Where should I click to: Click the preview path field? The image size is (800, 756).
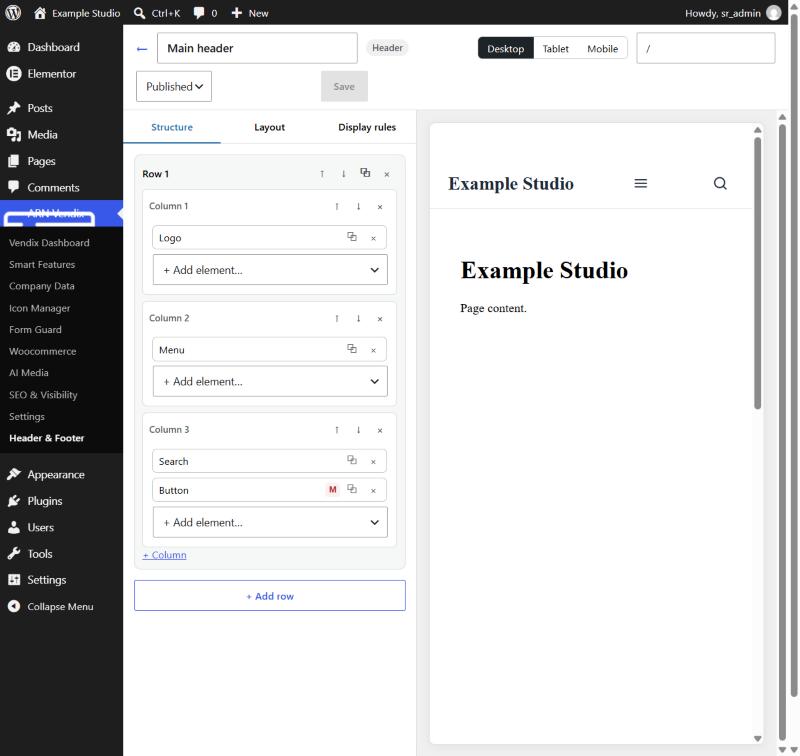coord(706,48)
